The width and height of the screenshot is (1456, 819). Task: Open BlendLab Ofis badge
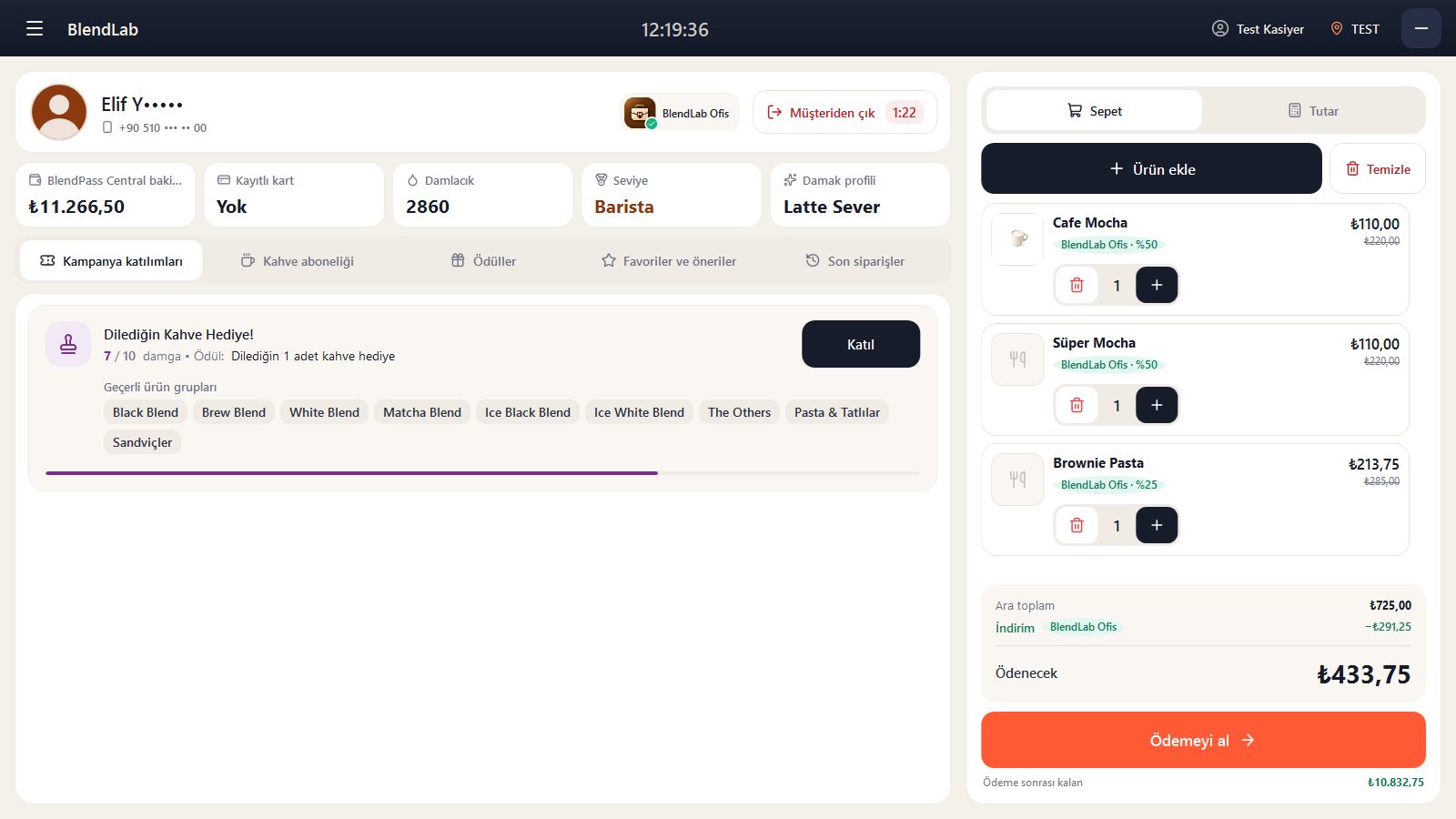click(680, 113)
